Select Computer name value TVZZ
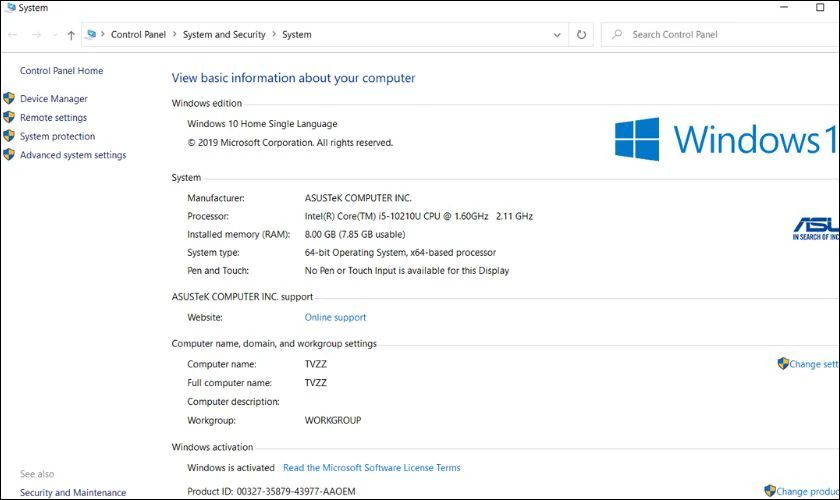This screenshot has width=840, height=500. click(x=316, y=364)
